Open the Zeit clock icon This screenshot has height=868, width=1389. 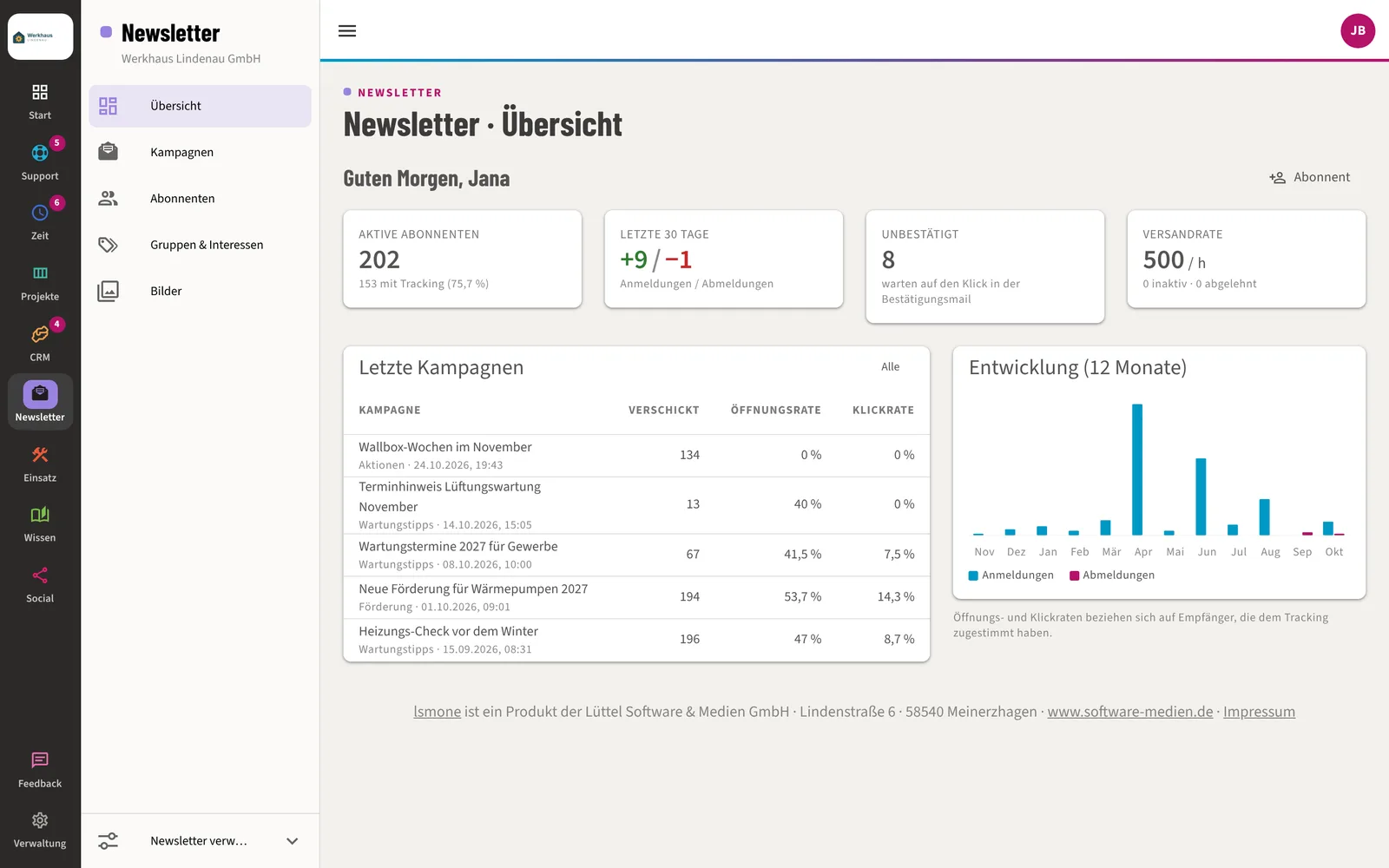click(40, 213)
